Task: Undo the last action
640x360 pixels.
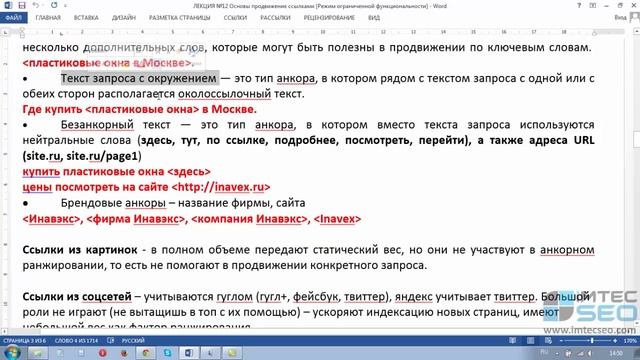Action: [x=36, y=6]
